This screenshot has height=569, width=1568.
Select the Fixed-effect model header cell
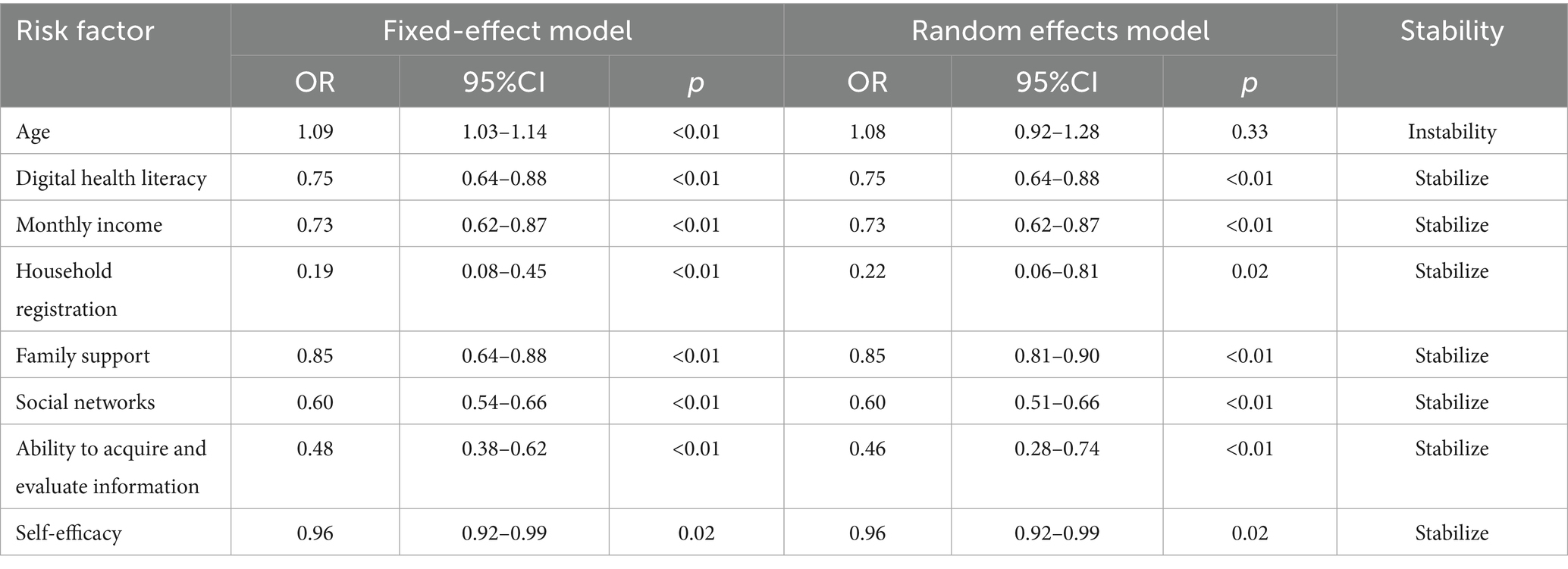coord(507,31)
